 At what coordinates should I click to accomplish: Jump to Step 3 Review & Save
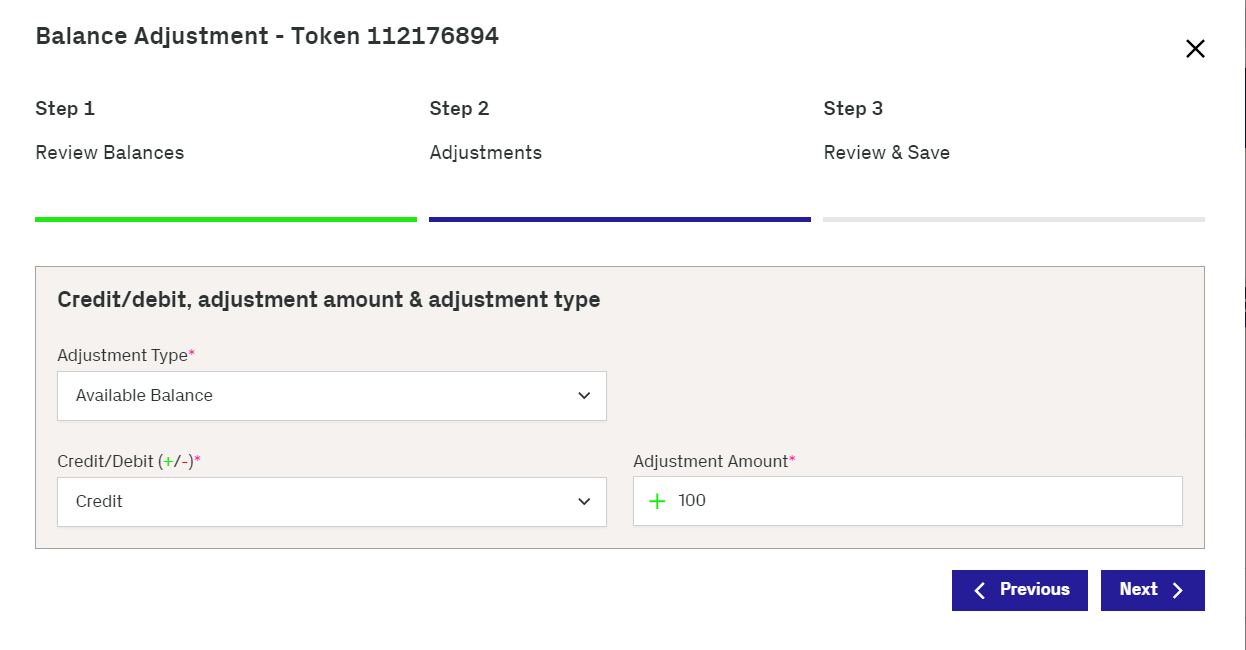(887, 131)
